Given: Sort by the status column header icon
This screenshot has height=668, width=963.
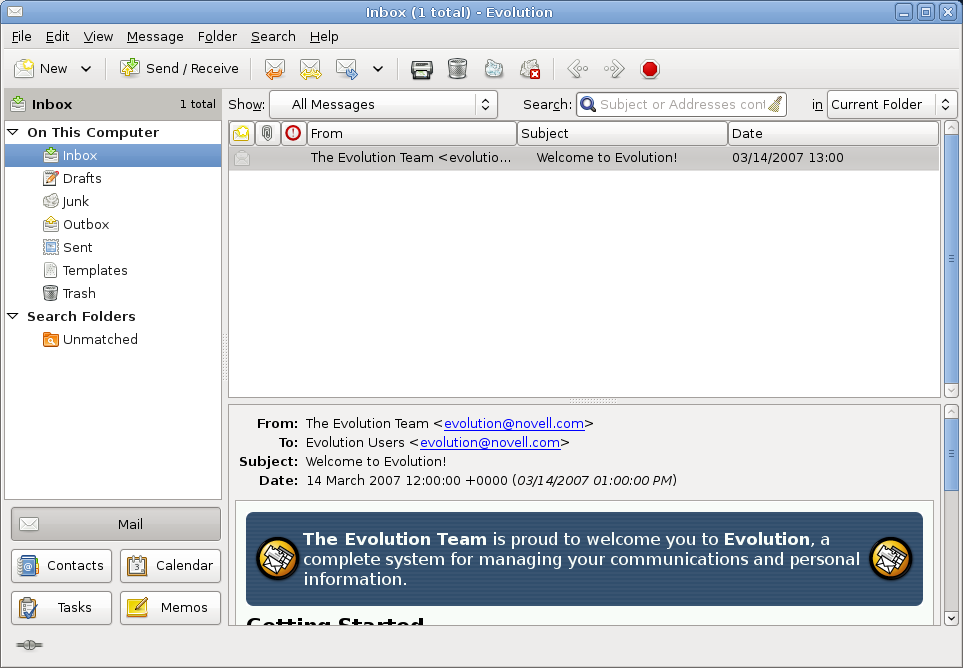Looking at the screenshot, I should click(241, 133).
